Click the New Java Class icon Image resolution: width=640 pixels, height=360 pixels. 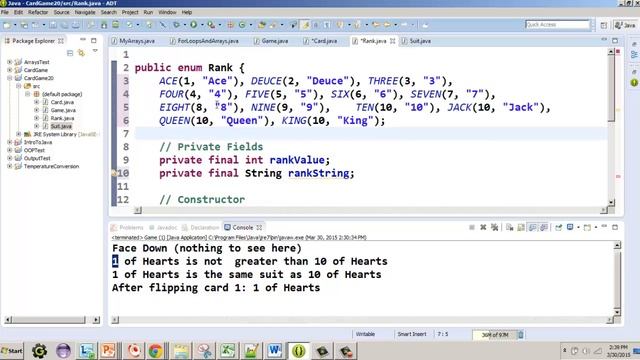[242, 25]
